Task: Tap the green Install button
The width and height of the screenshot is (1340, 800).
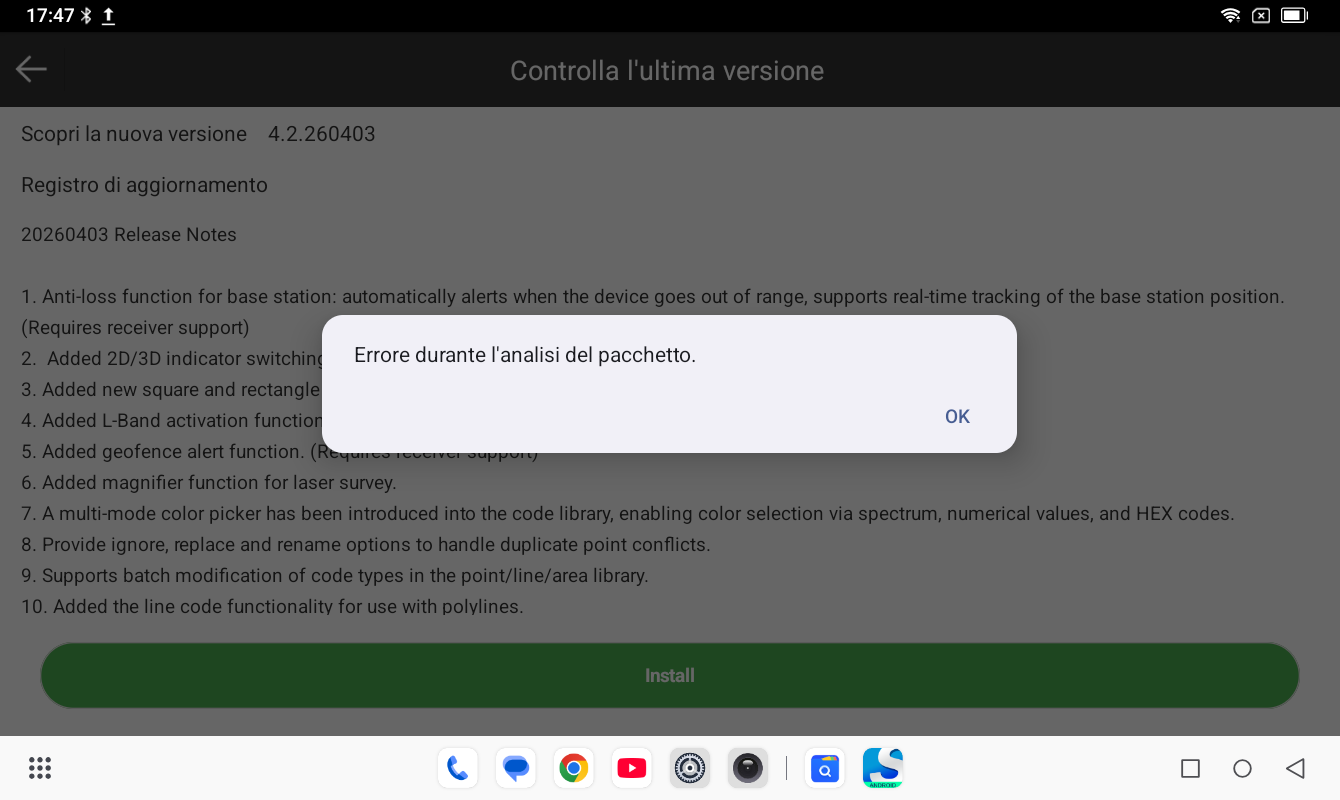Action: point(669,676)
